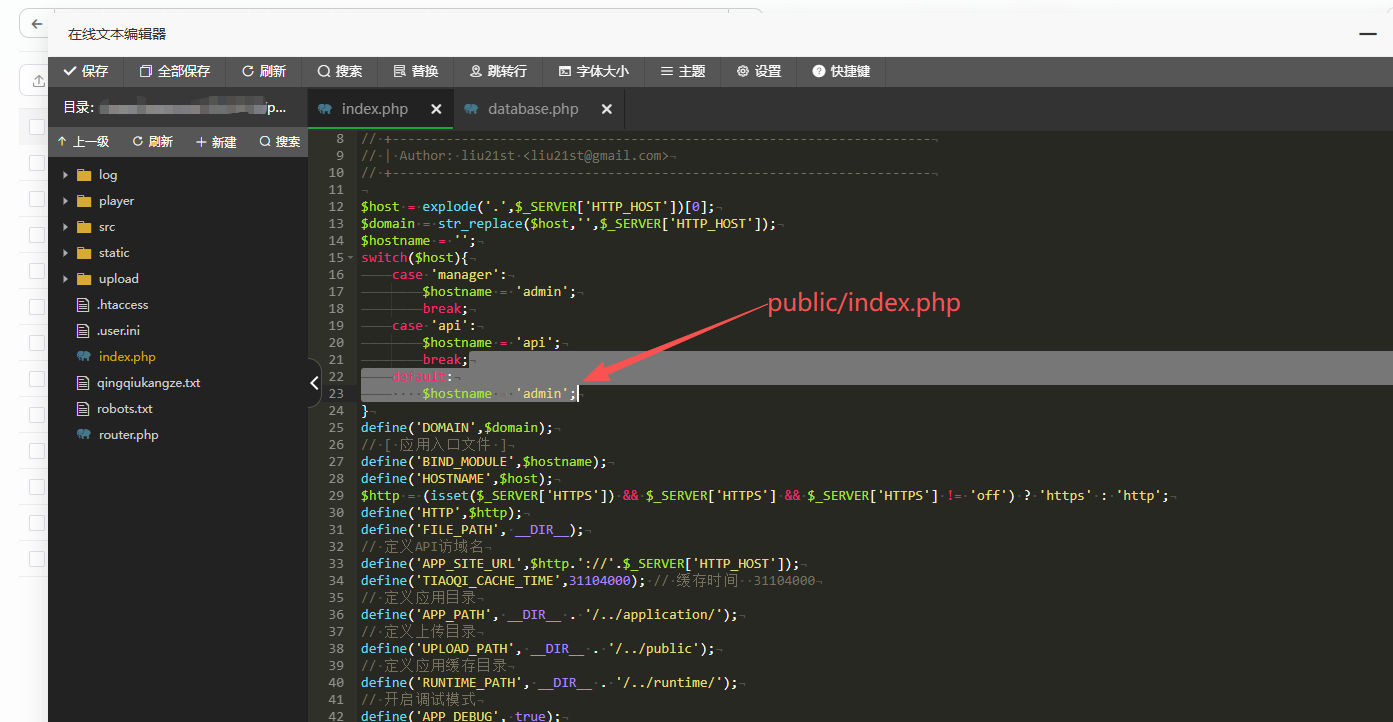The height and width of the screenshot is (722, 1393).
Task: Open the .user.ini file
Action: [118, 331]
